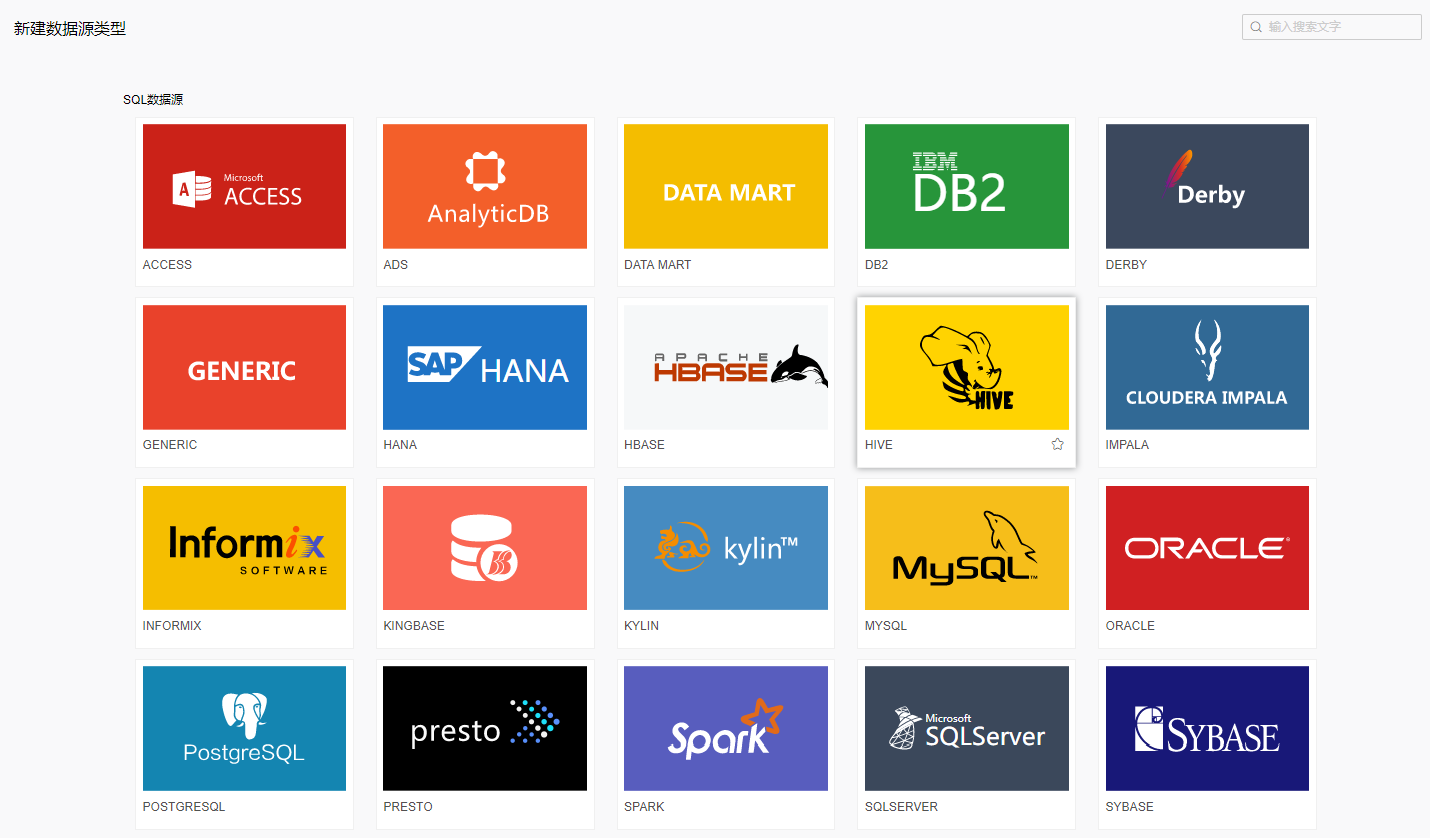Click the DB2 caption text
Screen dimensions: 1430x838
[876, 265]
